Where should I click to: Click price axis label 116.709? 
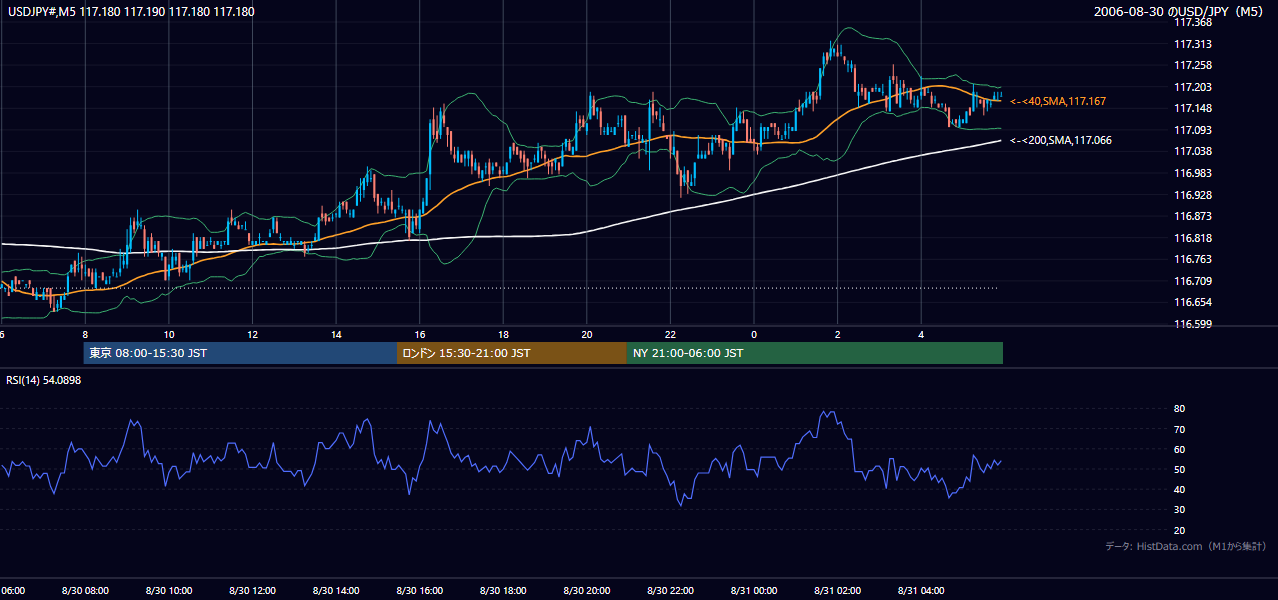click(x=1192, y=281)
